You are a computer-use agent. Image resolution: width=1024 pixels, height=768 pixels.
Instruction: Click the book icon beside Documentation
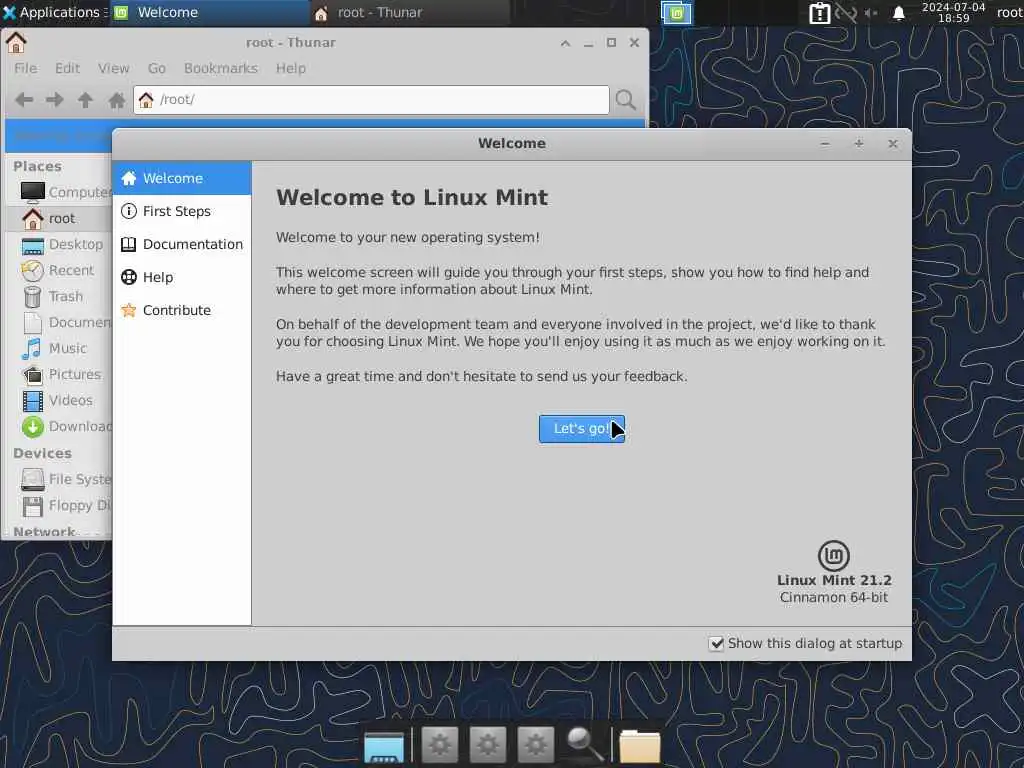point(129,244)
